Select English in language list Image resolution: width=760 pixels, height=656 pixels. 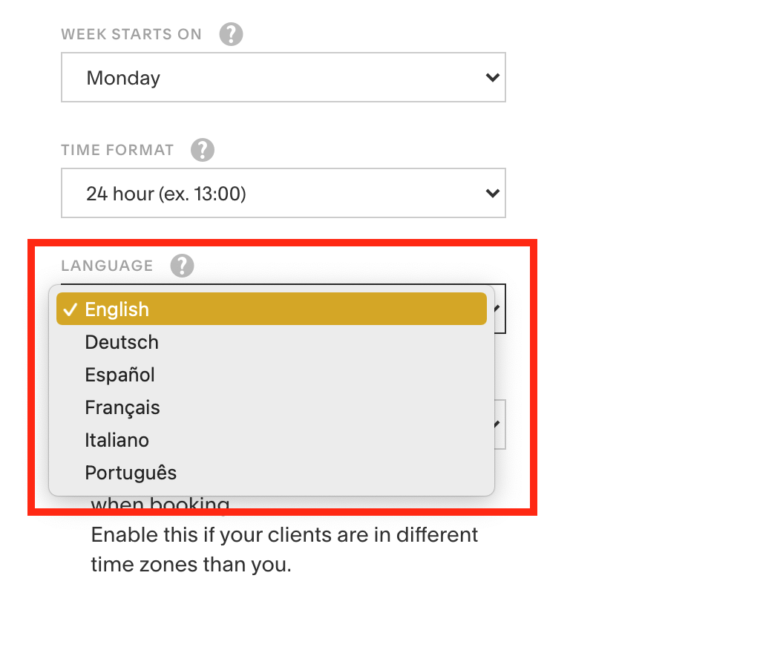pos(271,309)
